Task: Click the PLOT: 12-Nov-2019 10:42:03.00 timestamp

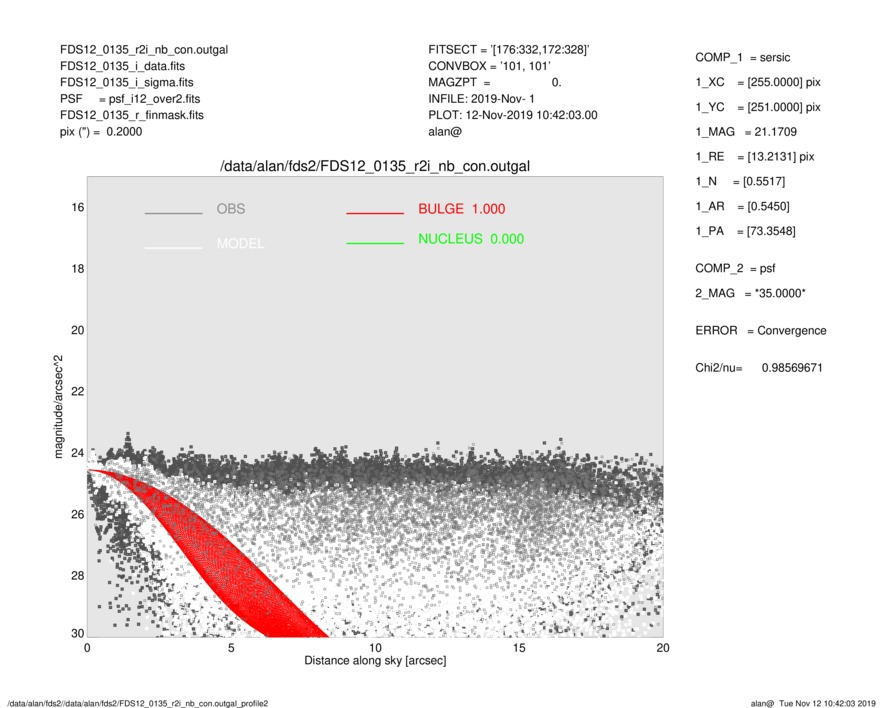Action: pos(512,115)
